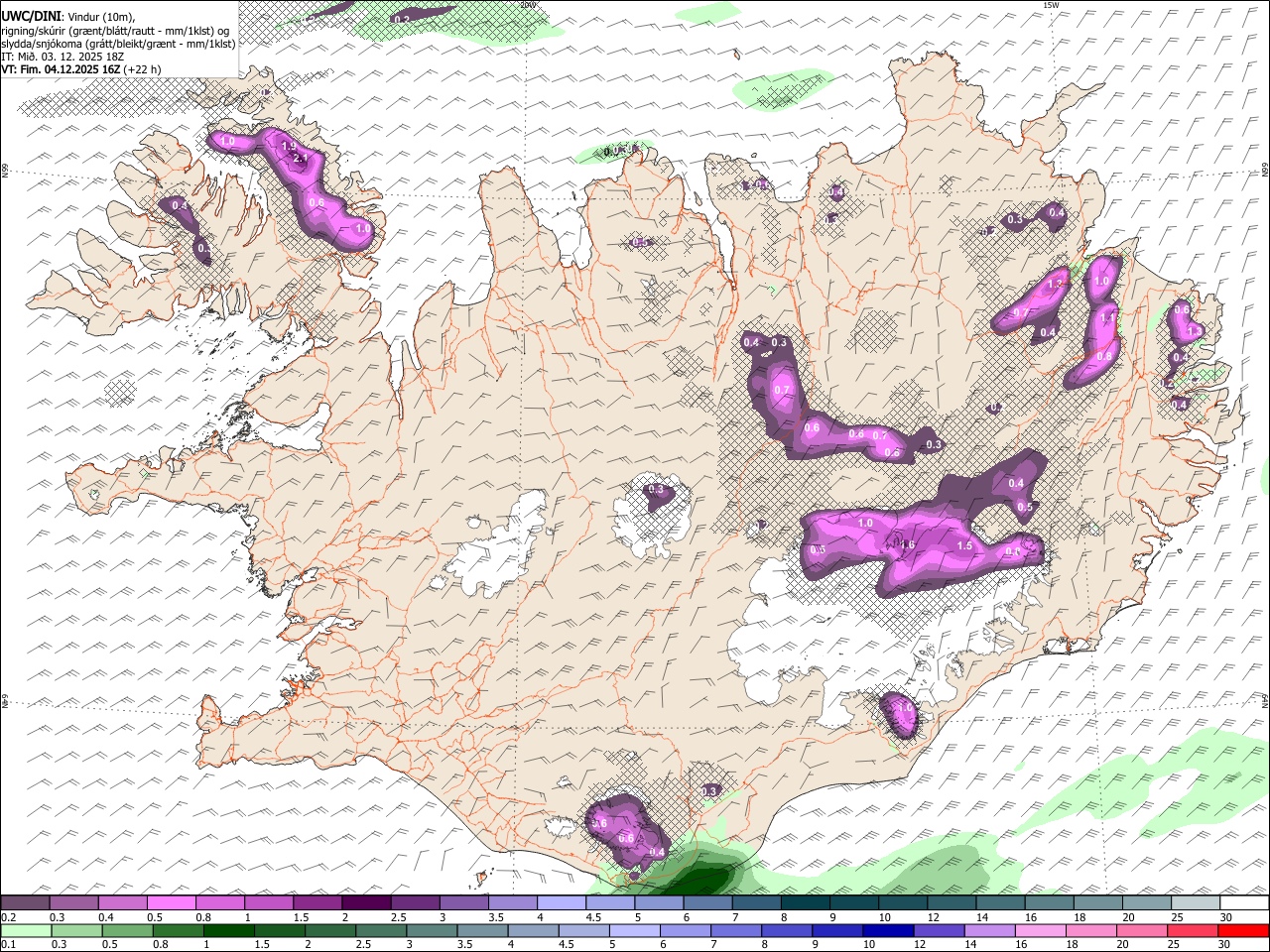Select the light green 0.3 rain swatch
Image resolution: width=1270 pixels, height=952 pixels.
[77, 930]
